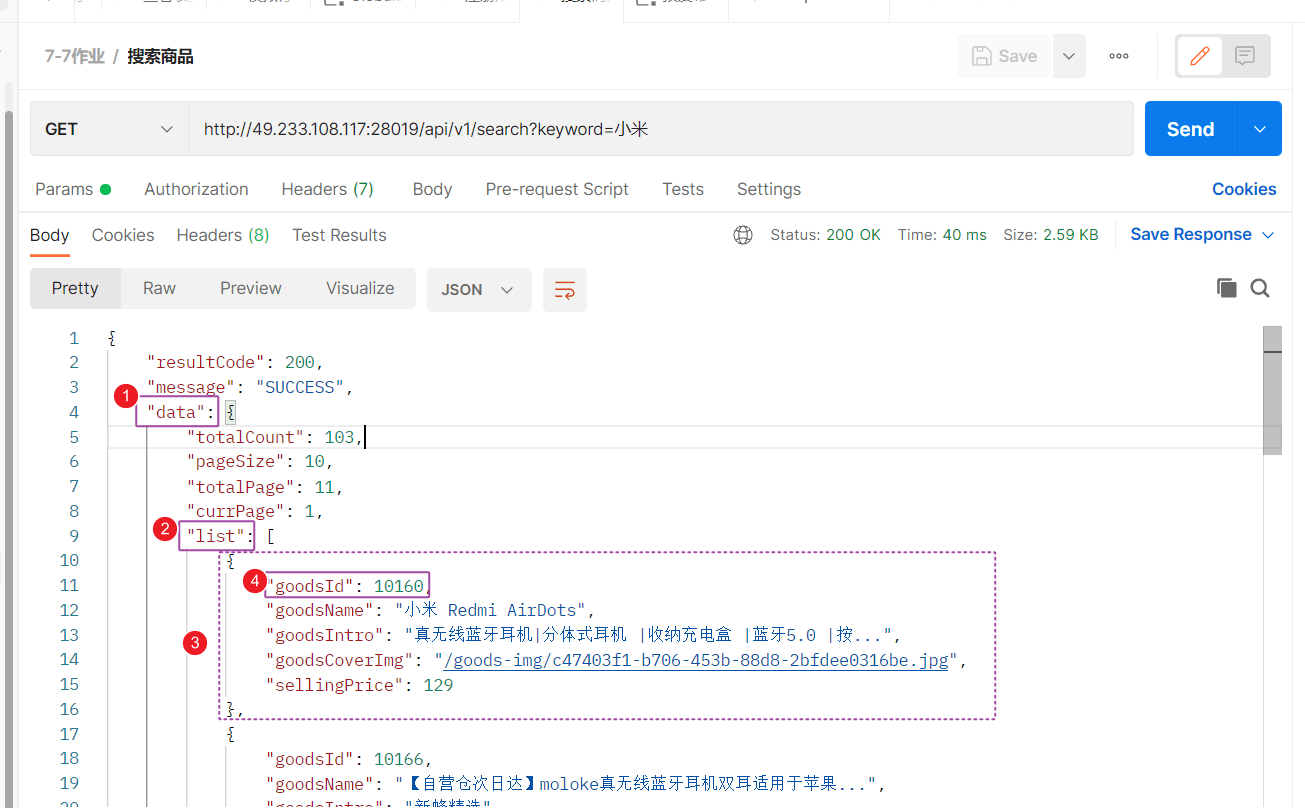Click the Size 2.59 KB text
Image resolution: width=1305 pixels, height=808 pixels.
pos(1050,235)
